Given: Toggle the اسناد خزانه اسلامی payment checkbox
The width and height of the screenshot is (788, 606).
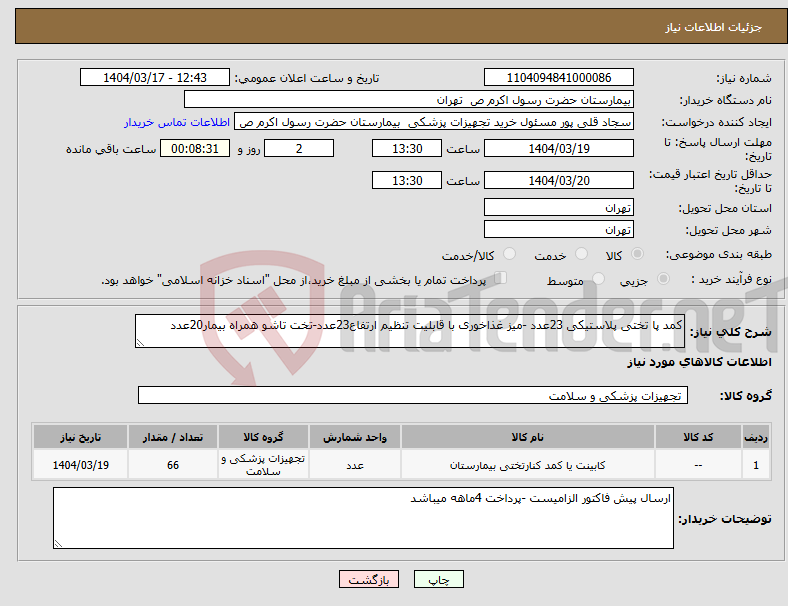Looking at the screenshot, I should 501,278.
